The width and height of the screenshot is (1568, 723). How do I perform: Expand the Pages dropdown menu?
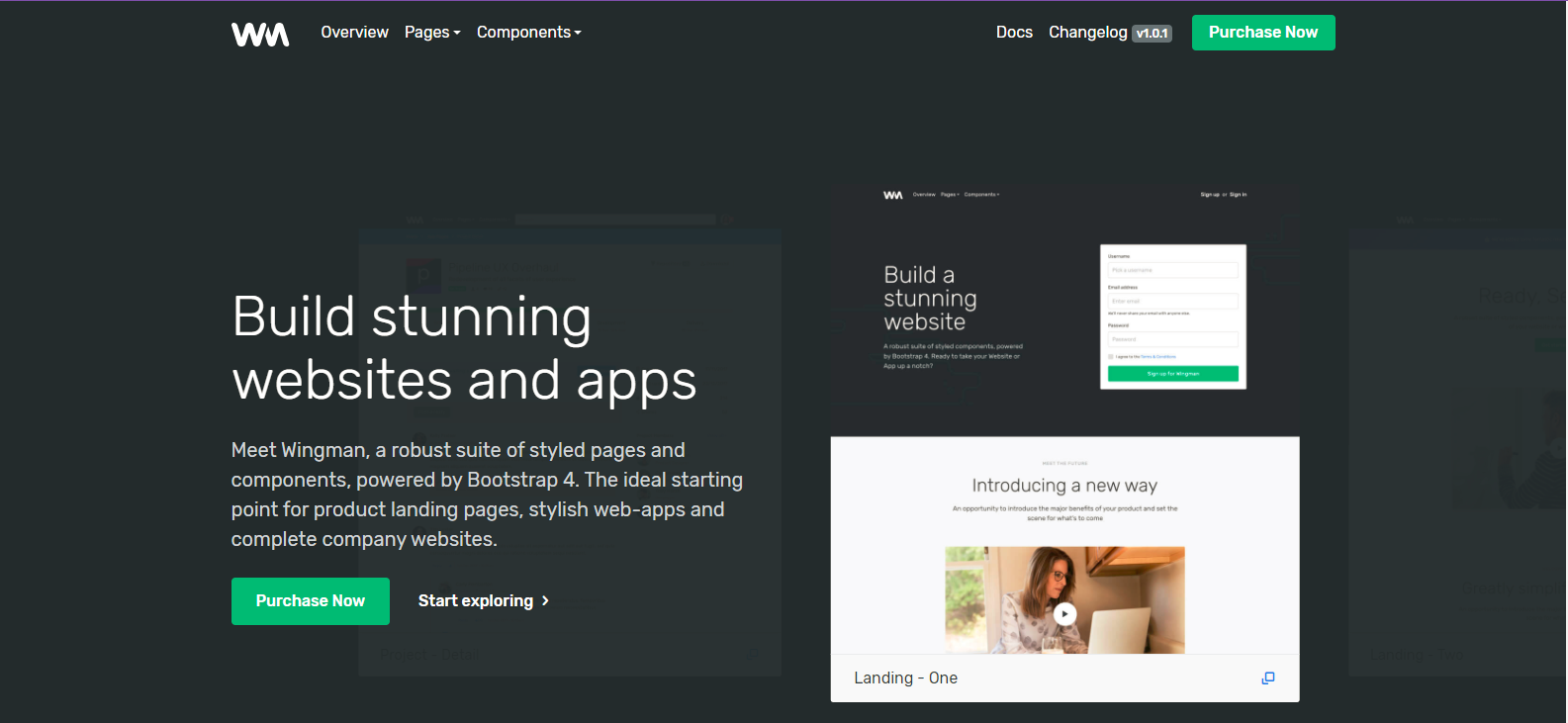[432, 33]
